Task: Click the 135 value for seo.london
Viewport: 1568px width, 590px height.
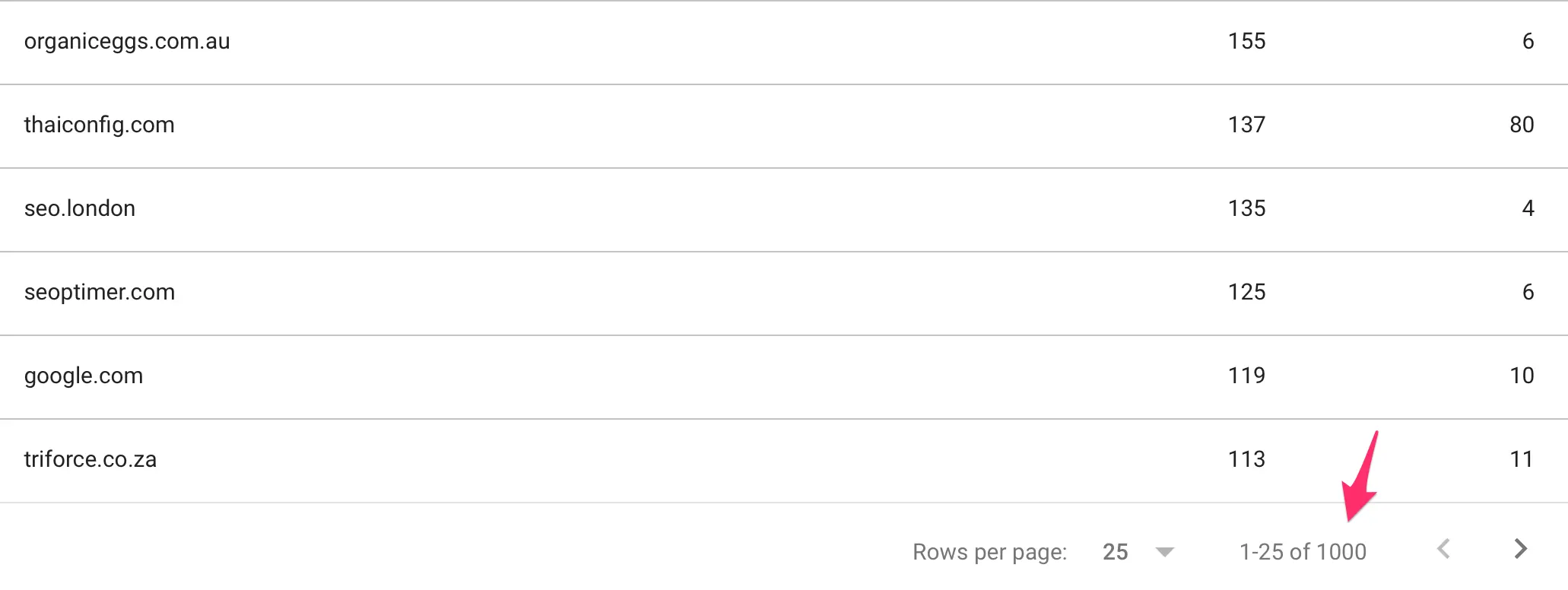Action: coord(1246,209)
